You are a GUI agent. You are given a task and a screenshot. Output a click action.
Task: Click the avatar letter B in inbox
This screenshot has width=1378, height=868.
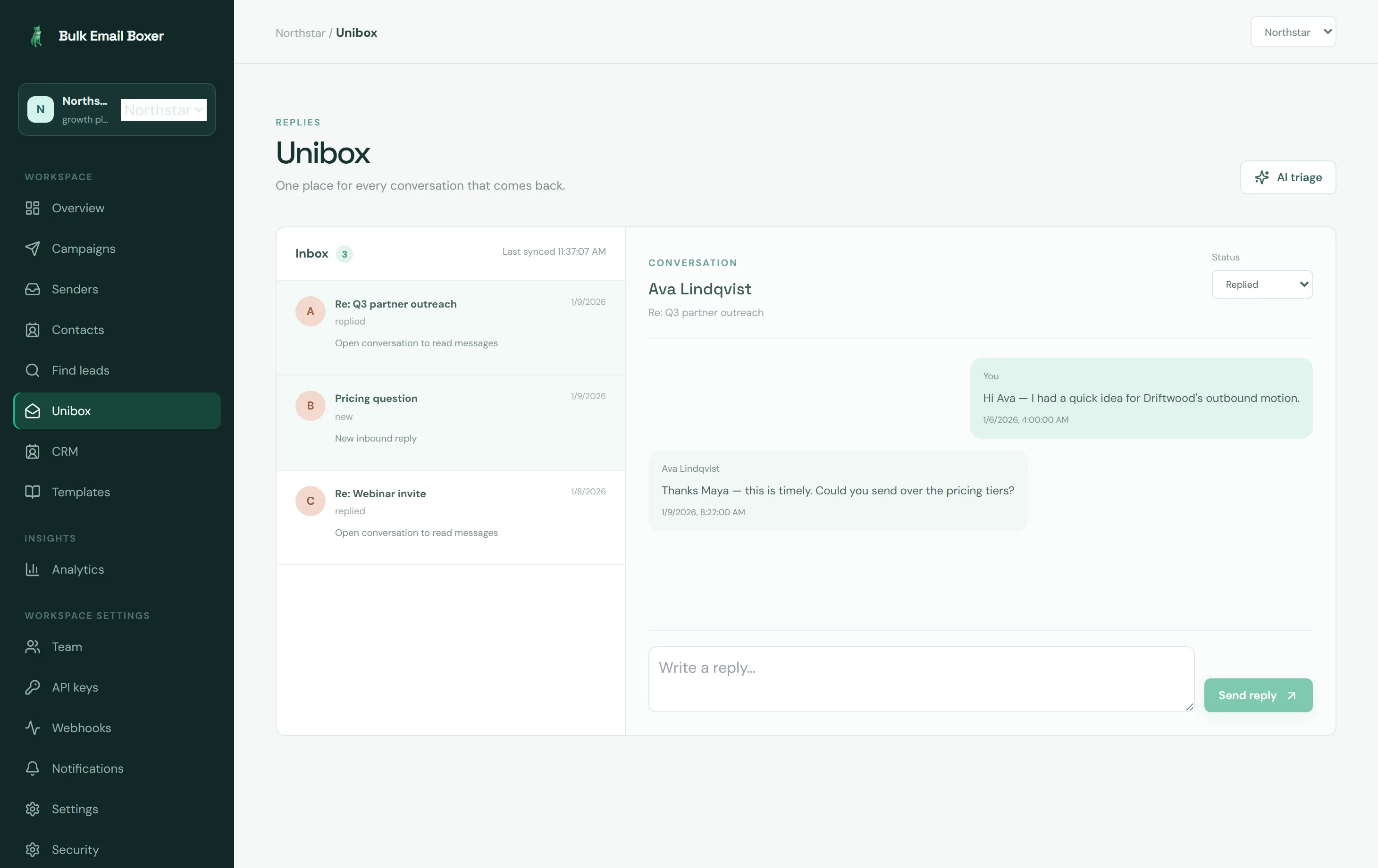[310, 406]
